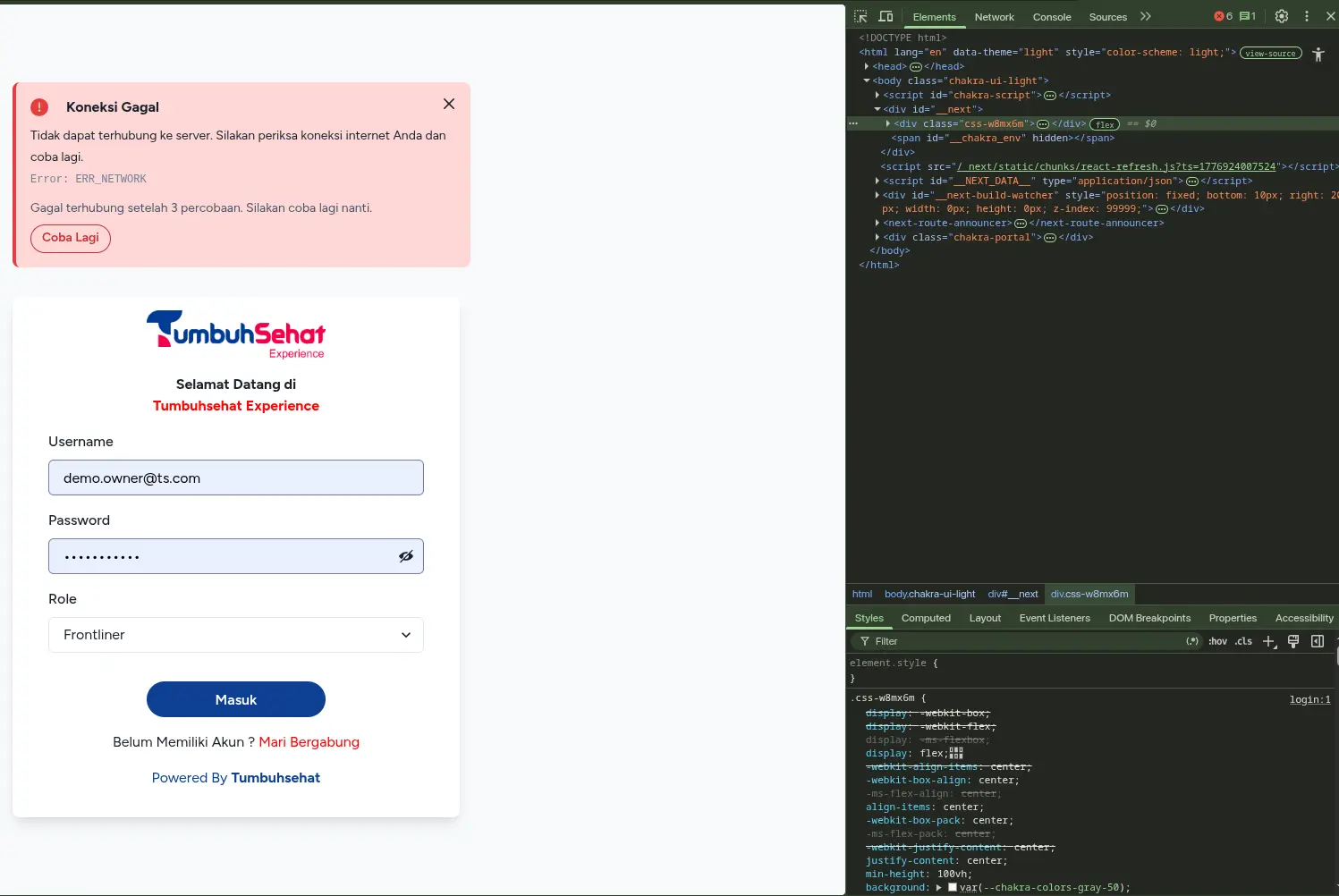Click the new style rule plus icon
Viewport: 1339px width, 896px height.
[1269, 641]
